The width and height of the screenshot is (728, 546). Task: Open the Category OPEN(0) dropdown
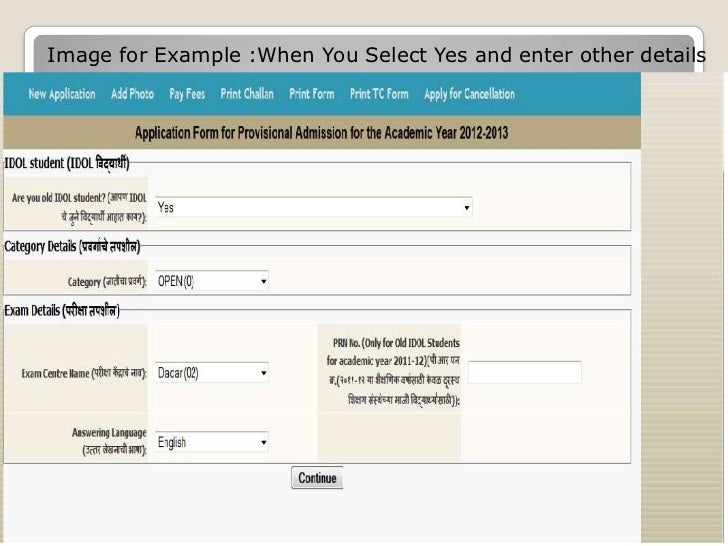coord(211,282)
